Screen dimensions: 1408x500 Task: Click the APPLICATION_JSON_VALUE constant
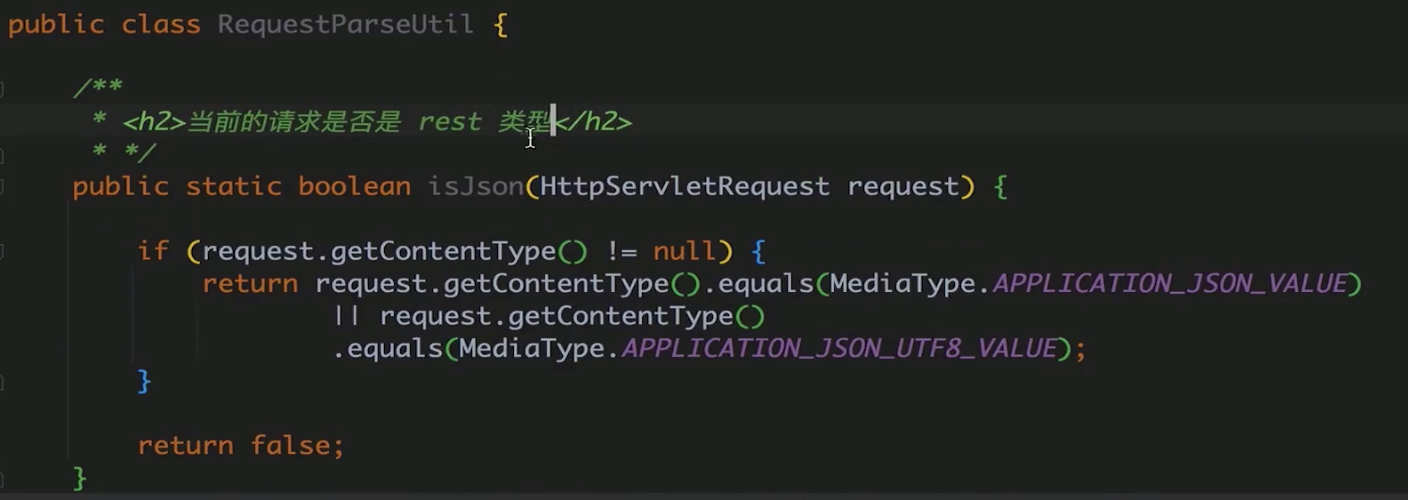pyautogui.click(x=1170, y=283)
